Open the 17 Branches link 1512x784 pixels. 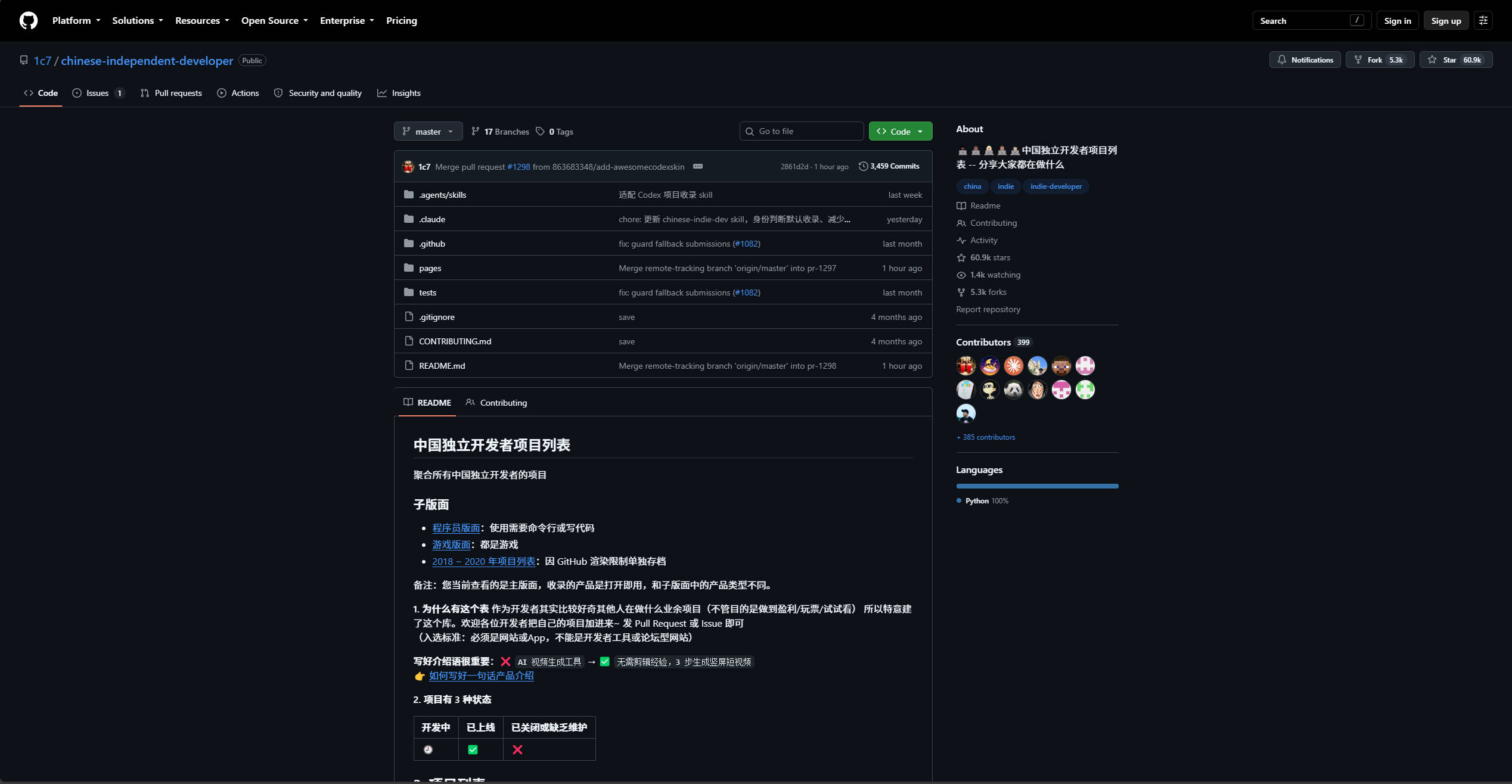(x=500, y=132)
